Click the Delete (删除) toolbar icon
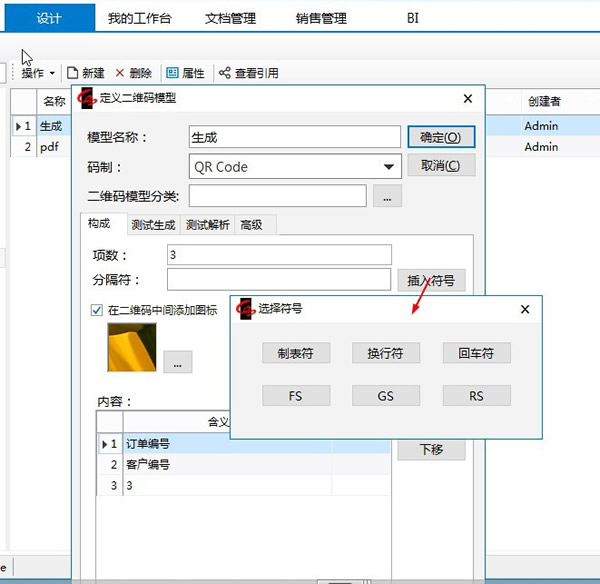The width and height of the screenshot is (600, 584). pyautogui.click(x=121, y=73)
